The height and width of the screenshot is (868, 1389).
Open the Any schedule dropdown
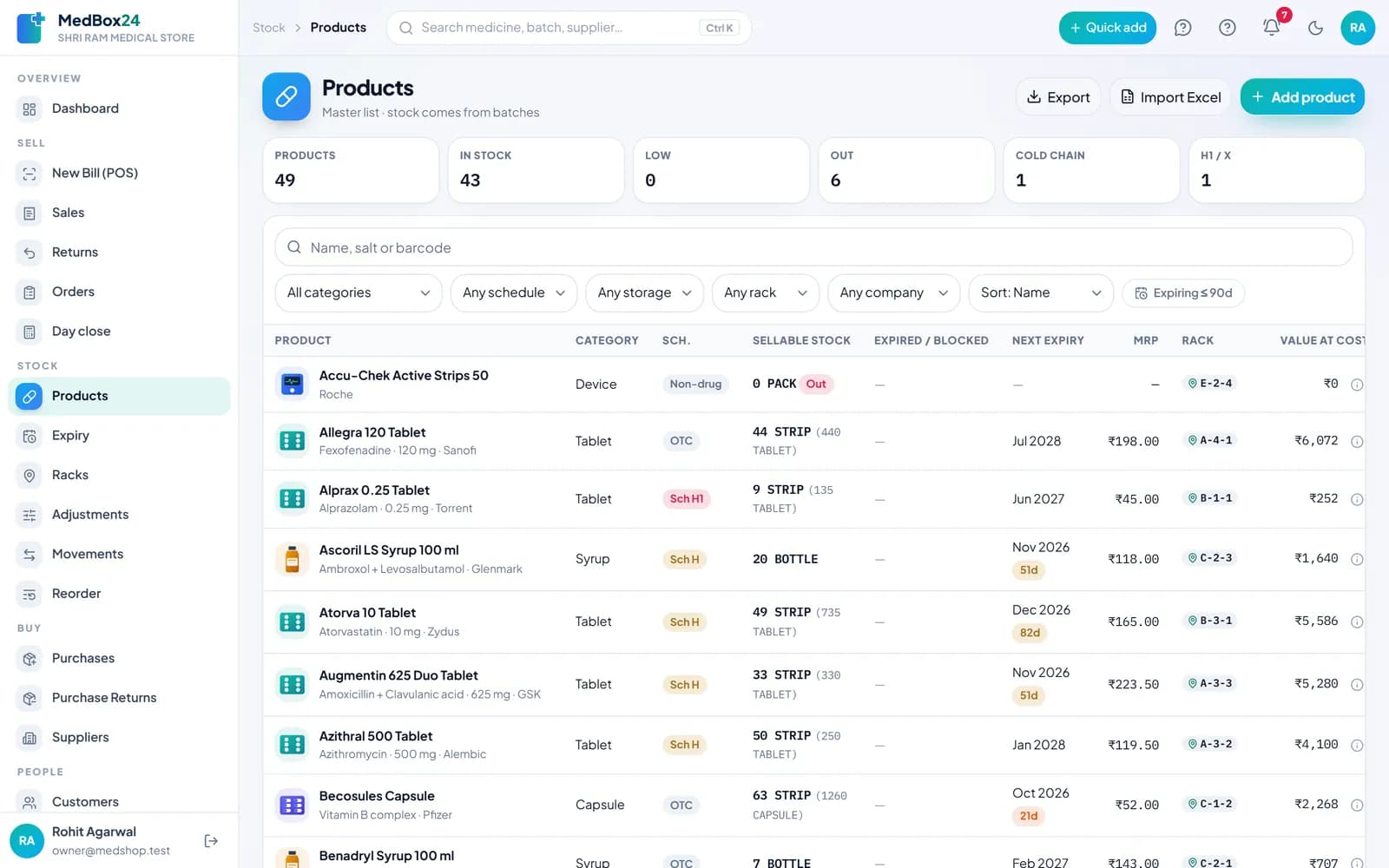pos(514,293)
